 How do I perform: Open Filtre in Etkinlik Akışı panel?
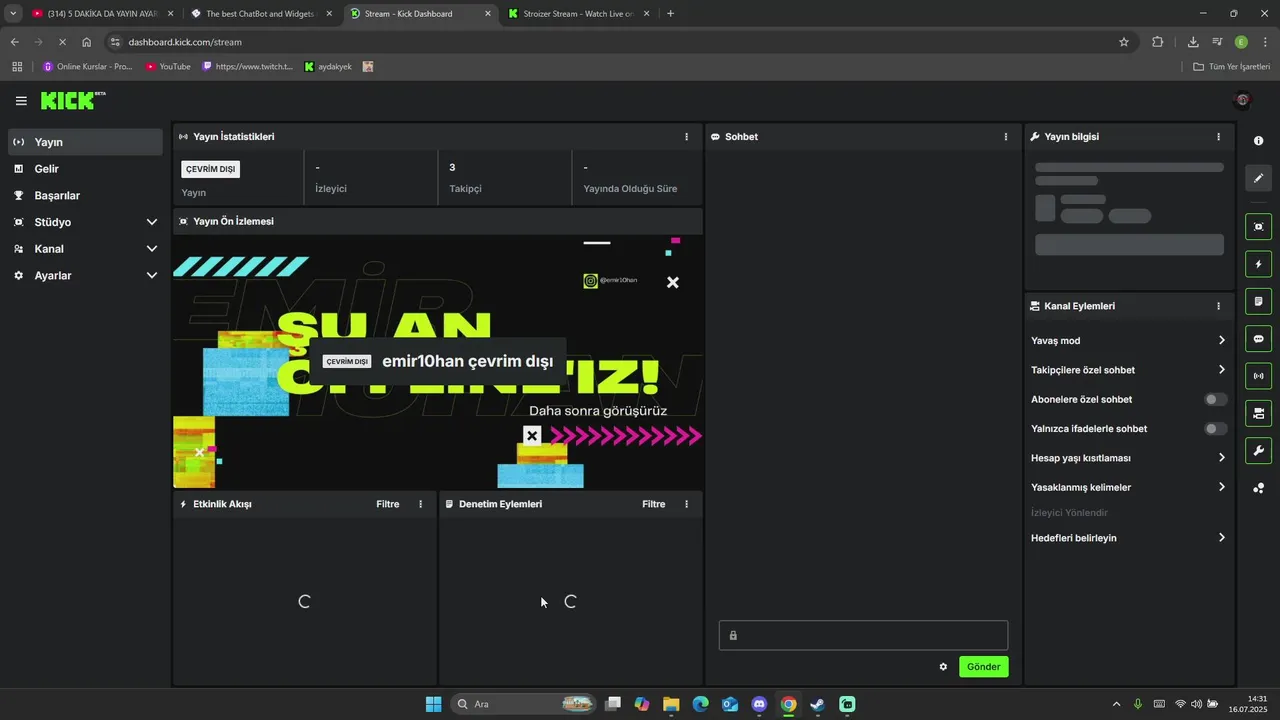[388, 504]
